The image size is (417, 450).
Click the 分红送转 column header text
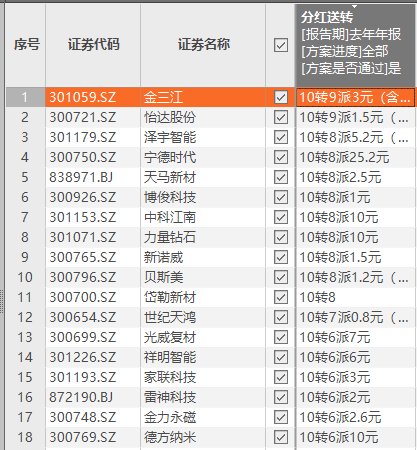[x=326, y=17]
